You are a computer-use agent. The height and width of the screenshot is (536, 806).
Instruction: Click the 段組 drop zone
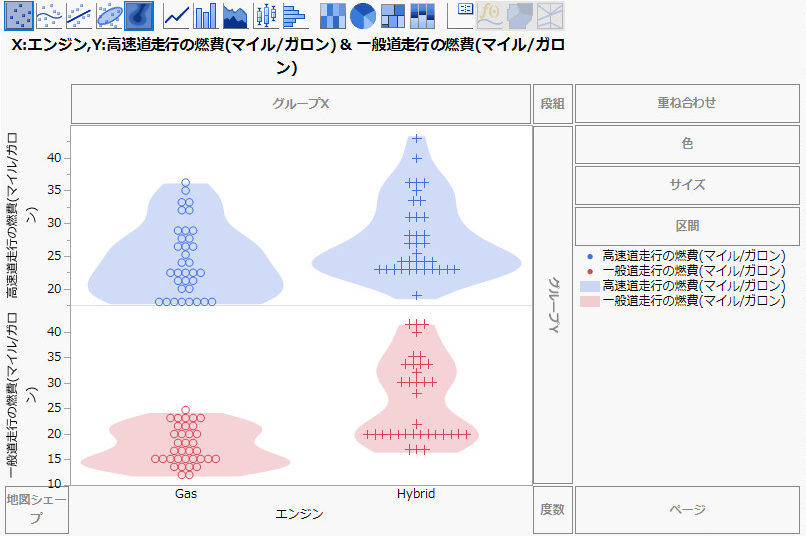coord(553,104)
